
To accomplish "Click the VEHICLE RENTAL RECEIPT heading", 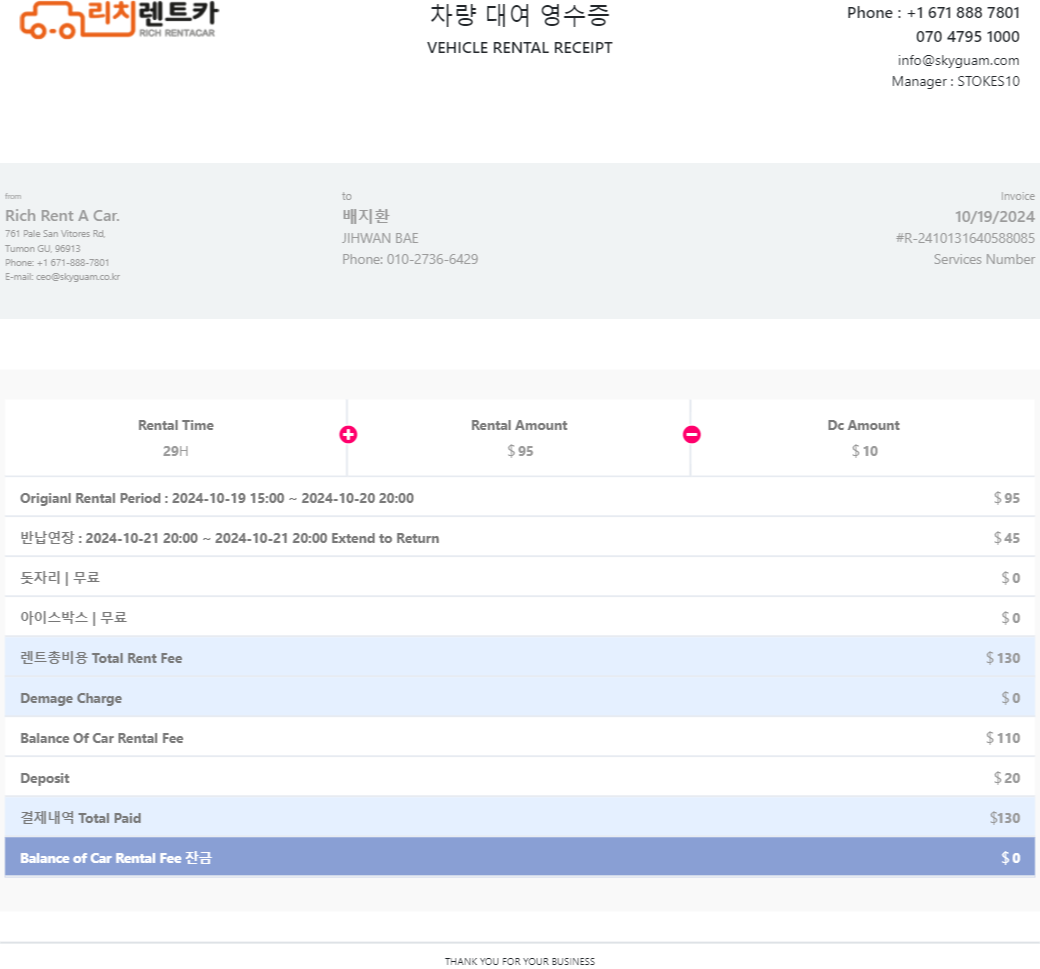I will click(x=519, y=48).
